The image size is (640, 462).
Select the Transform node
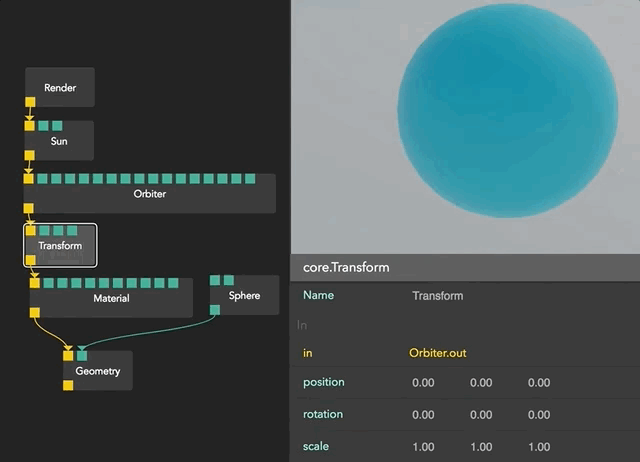click(x=60, y=246)
